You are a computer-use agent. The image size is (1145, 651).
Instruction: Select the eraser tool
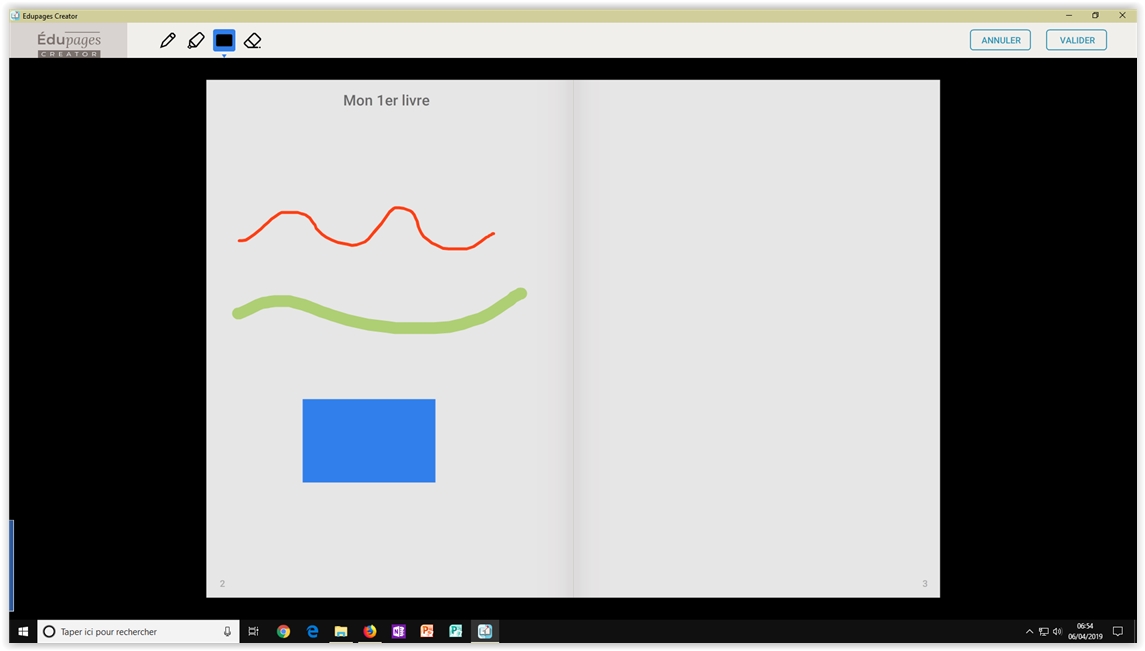pyautogui.click(x=253, y=41)
